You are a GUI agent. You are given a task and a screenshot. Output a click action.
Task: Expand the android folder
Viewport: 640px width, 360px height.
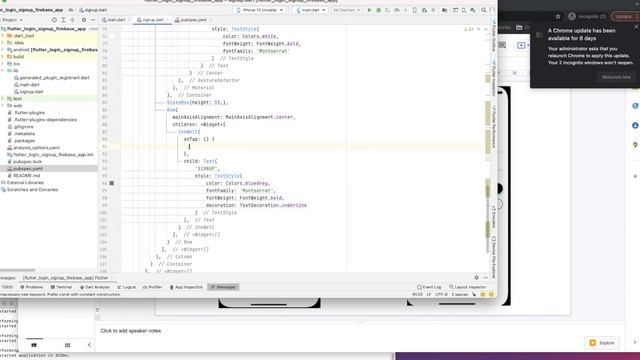click(x=2, y=50)
